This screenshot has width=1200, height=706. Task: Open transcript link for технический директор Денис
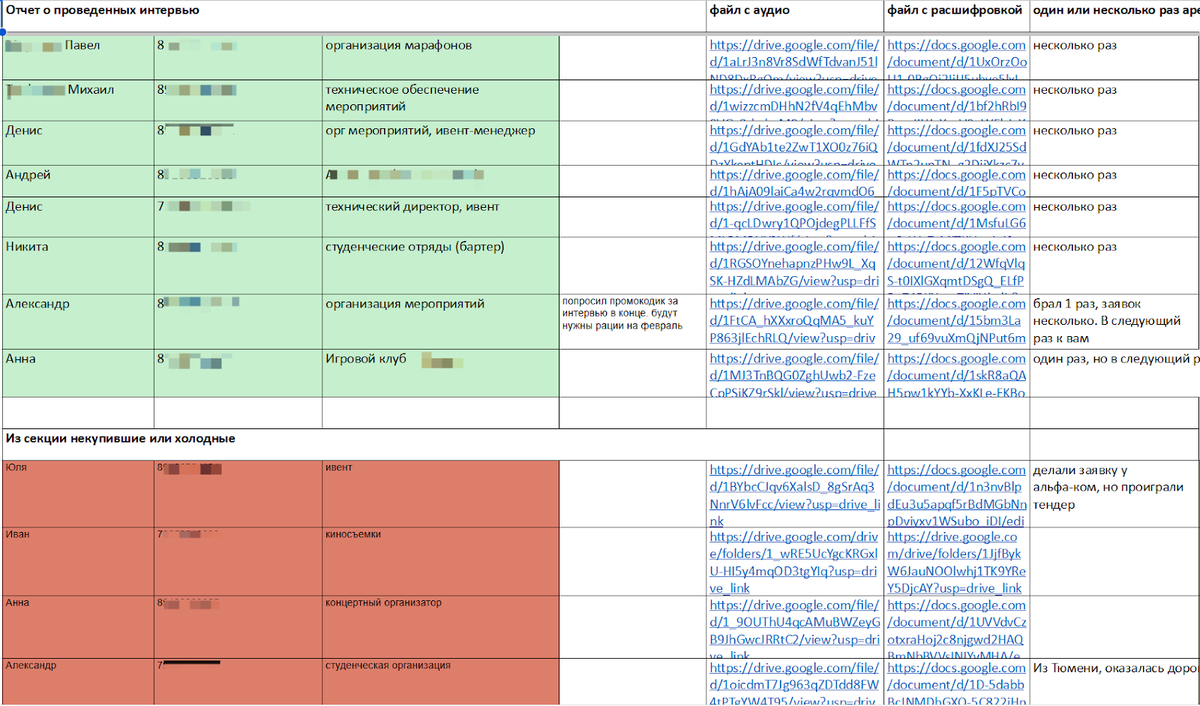click(x=957, y=216)
